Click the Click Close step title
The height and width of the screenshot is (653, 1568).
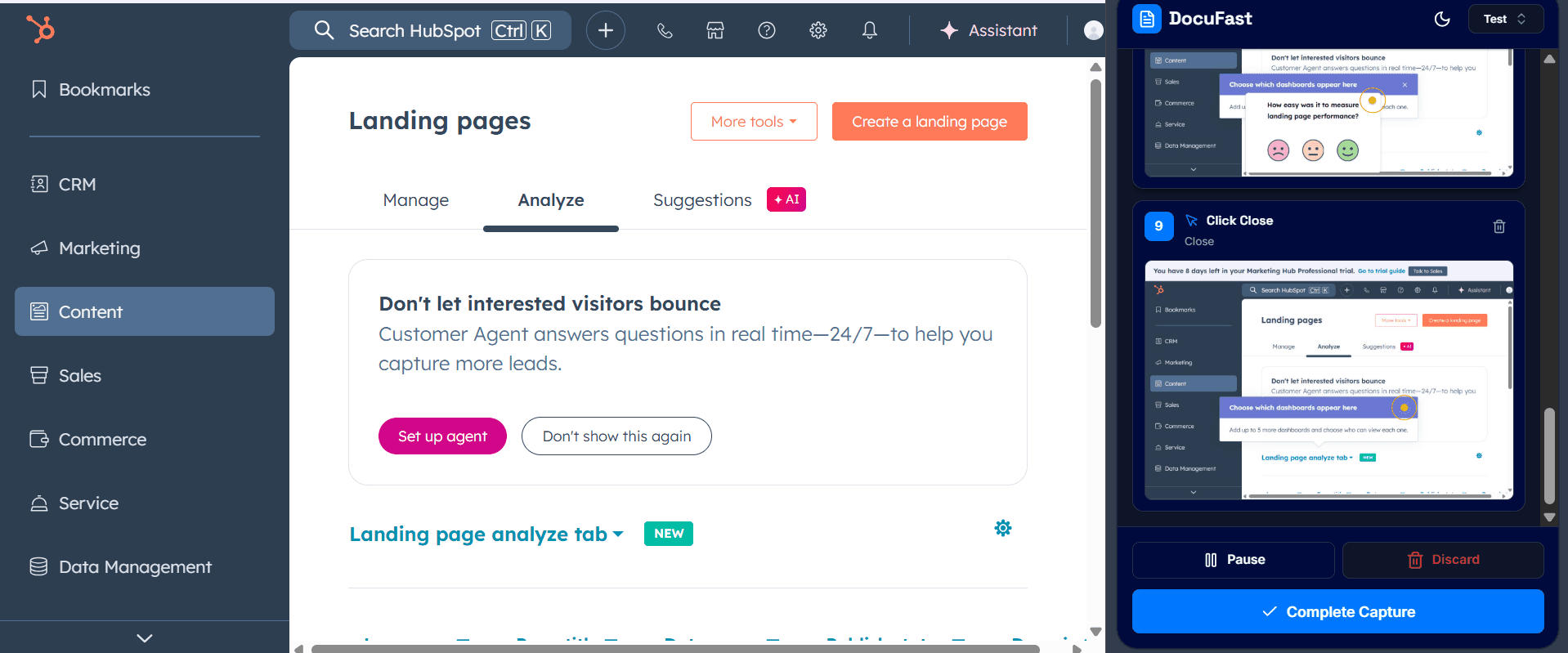pyautogui.click(x=1239, y=221)
